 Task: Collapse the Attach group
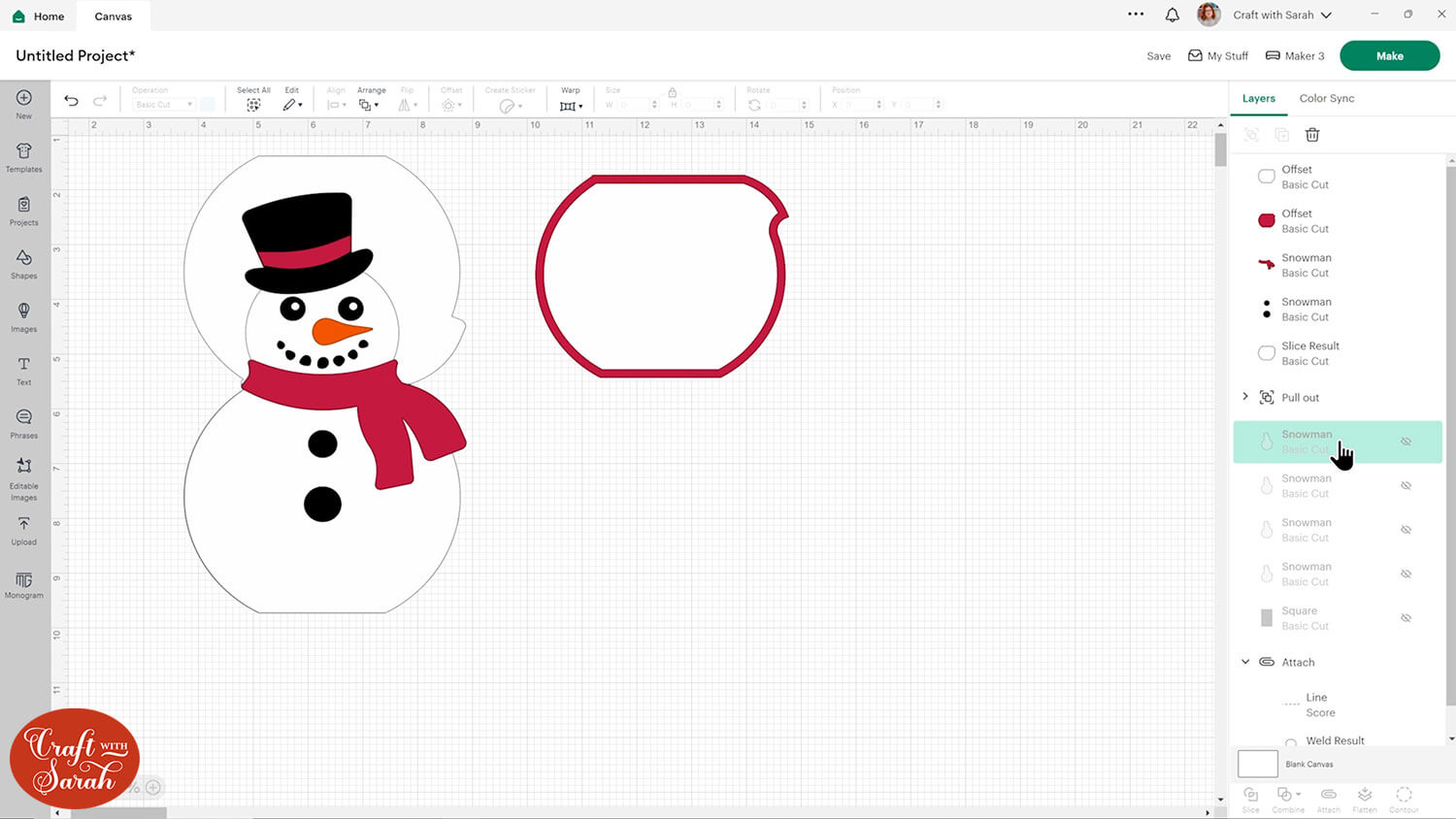(x=1245, y=662)
